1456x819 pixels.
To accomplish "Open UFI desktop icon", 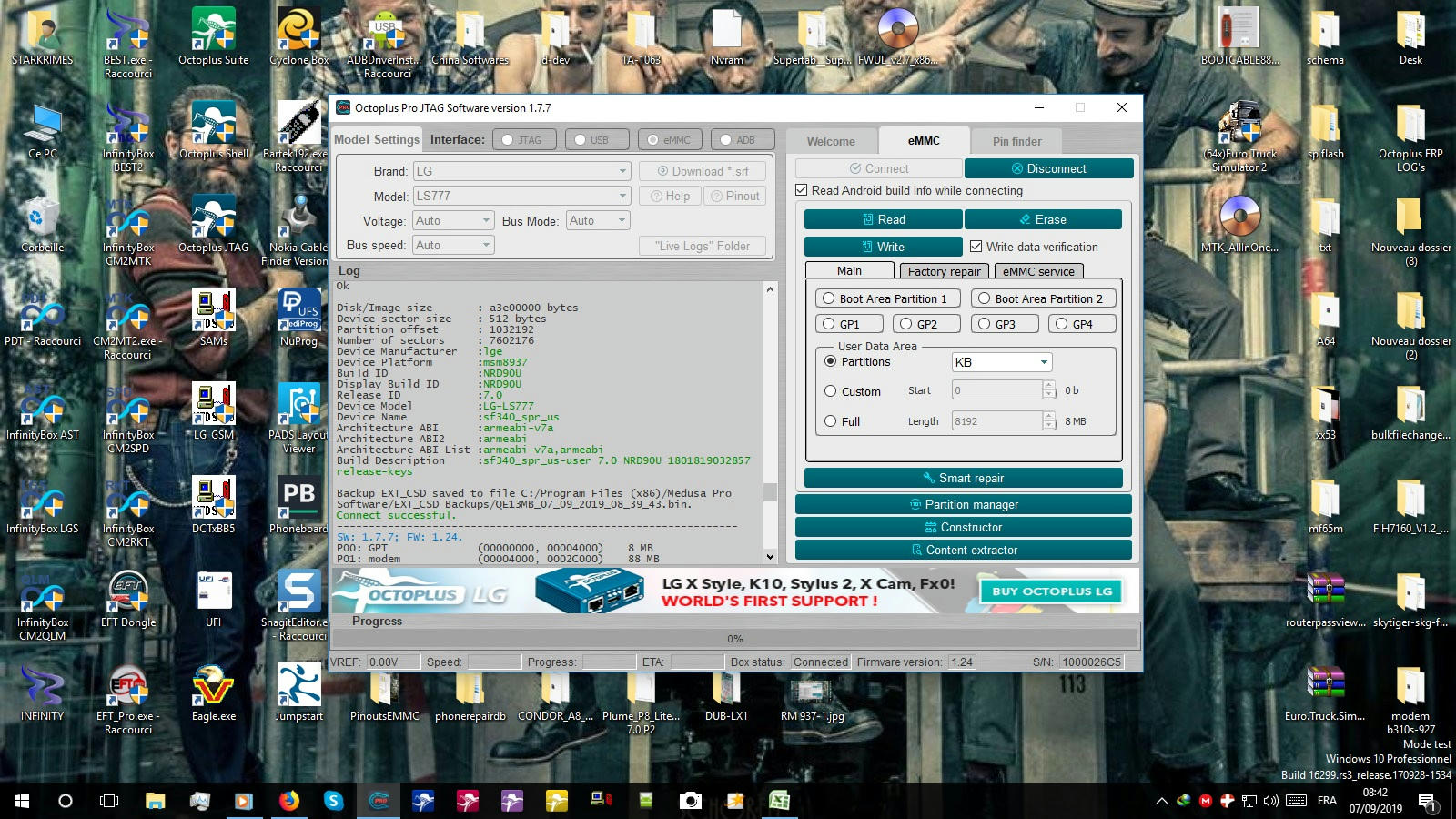I will [213, 599].
